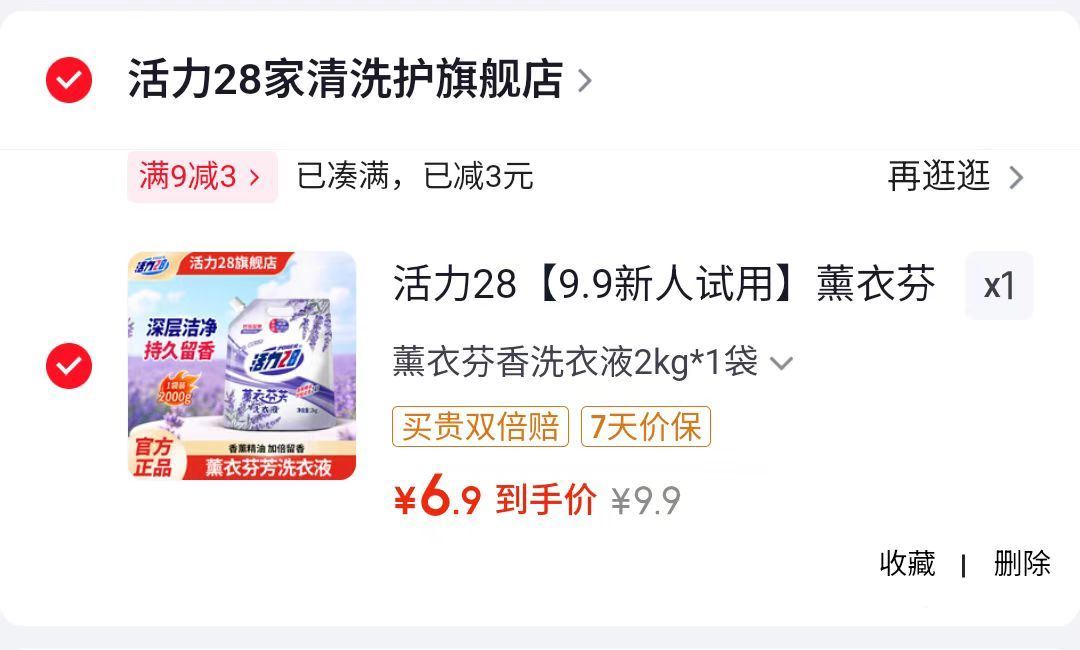
Task: View the 7天价保 price protection tag
Action: (x=645, y=427)
